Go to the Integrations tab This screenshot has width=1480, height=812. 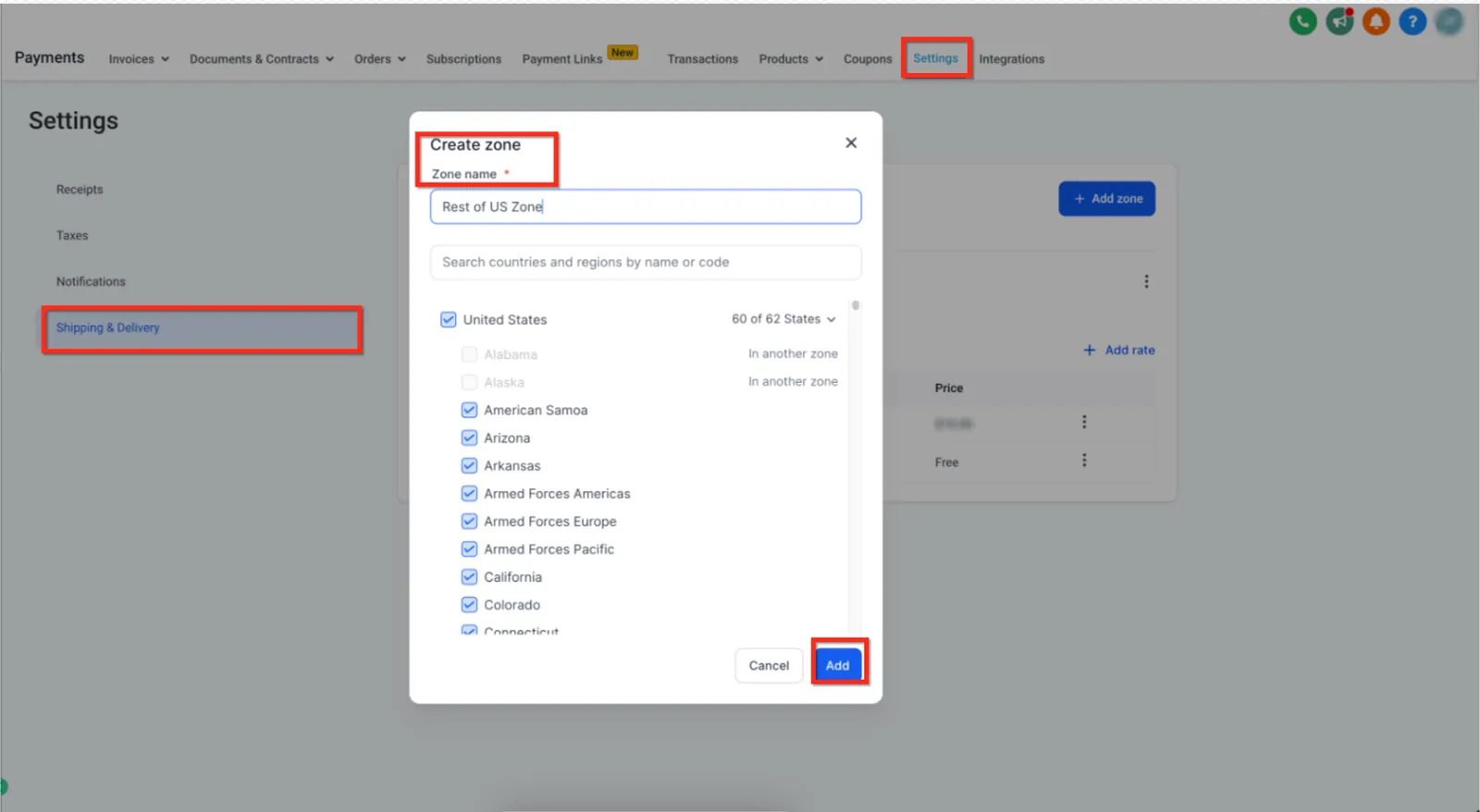pos(1011,59)
